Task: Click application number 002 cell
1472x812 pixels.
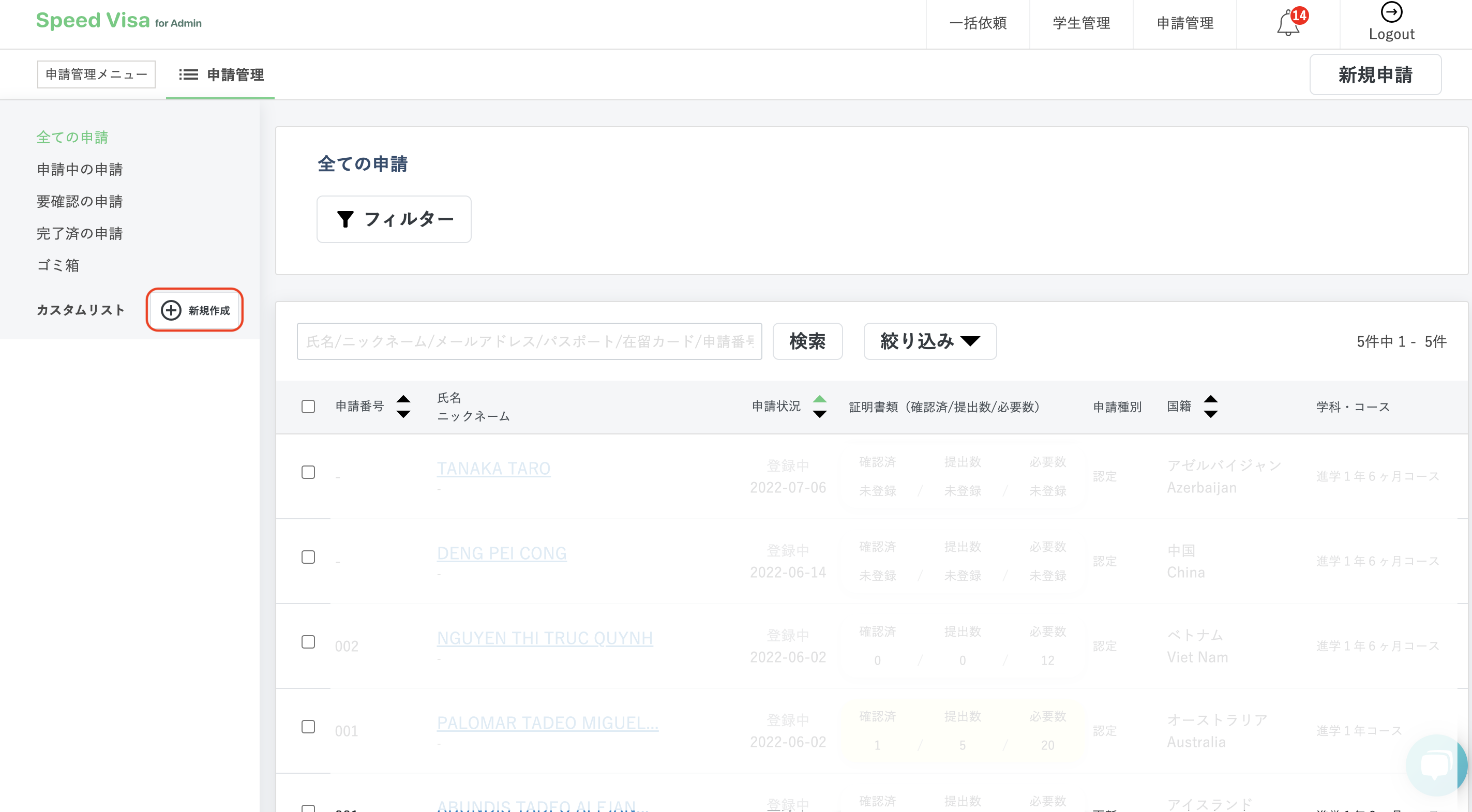Action: coord(347,646)
